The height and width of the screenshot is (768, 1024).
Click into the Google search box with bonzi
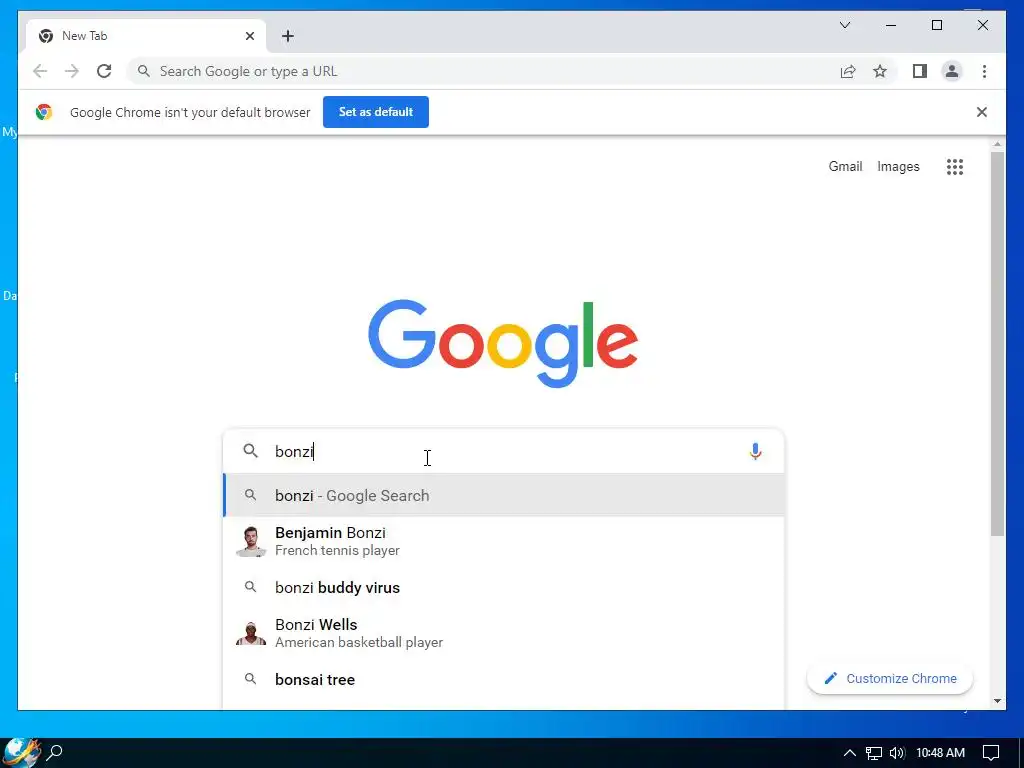point(503,451)
